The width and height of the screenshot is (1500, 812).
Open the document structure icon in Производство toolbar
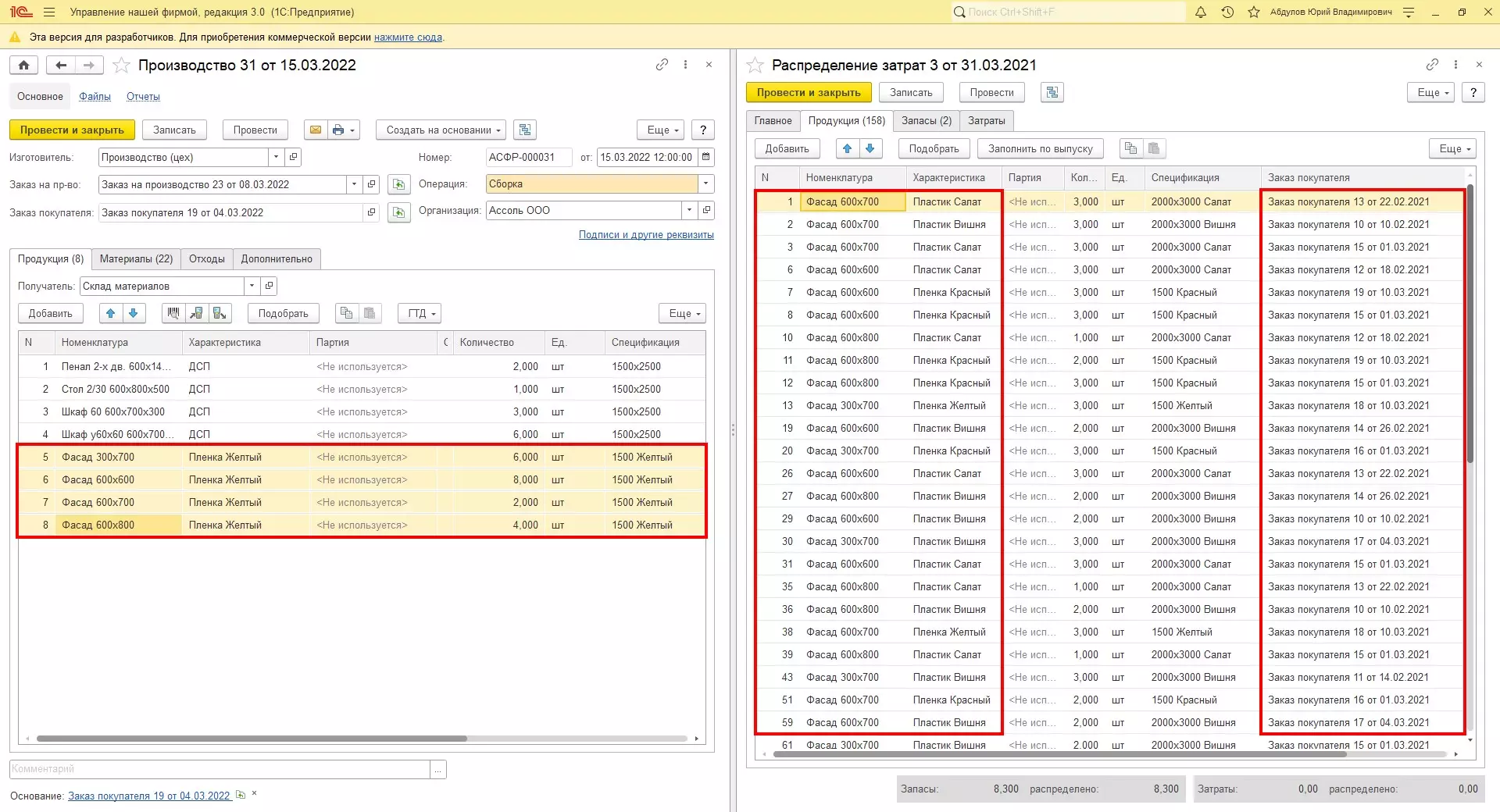coord(525,130)
